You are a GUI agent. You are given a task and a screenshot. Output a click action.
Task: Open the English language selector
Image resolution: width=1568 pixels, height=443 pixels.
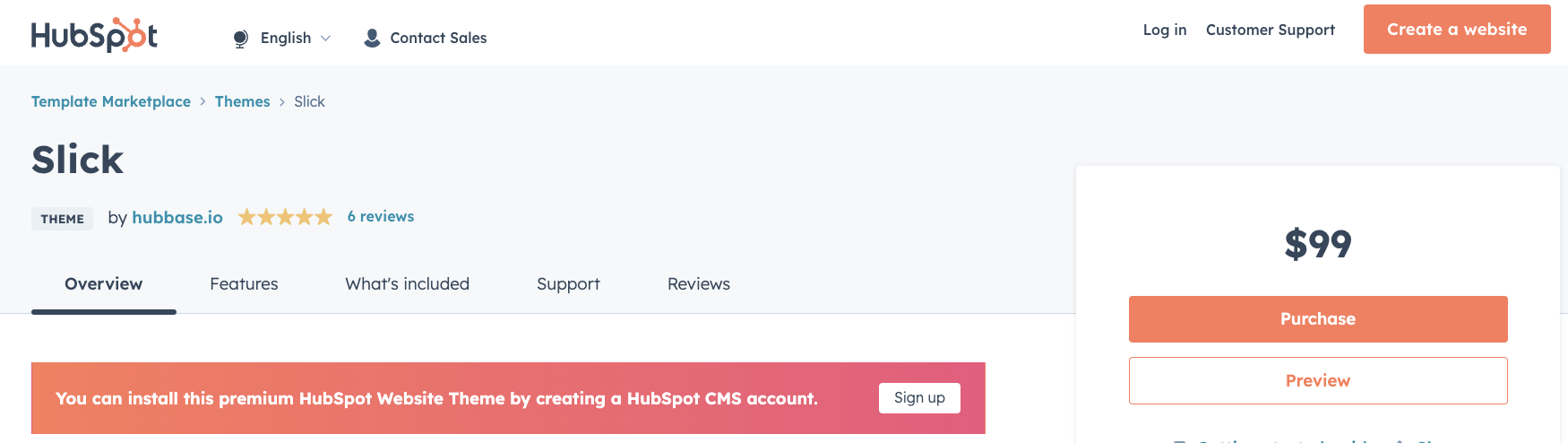pos(286,38)
